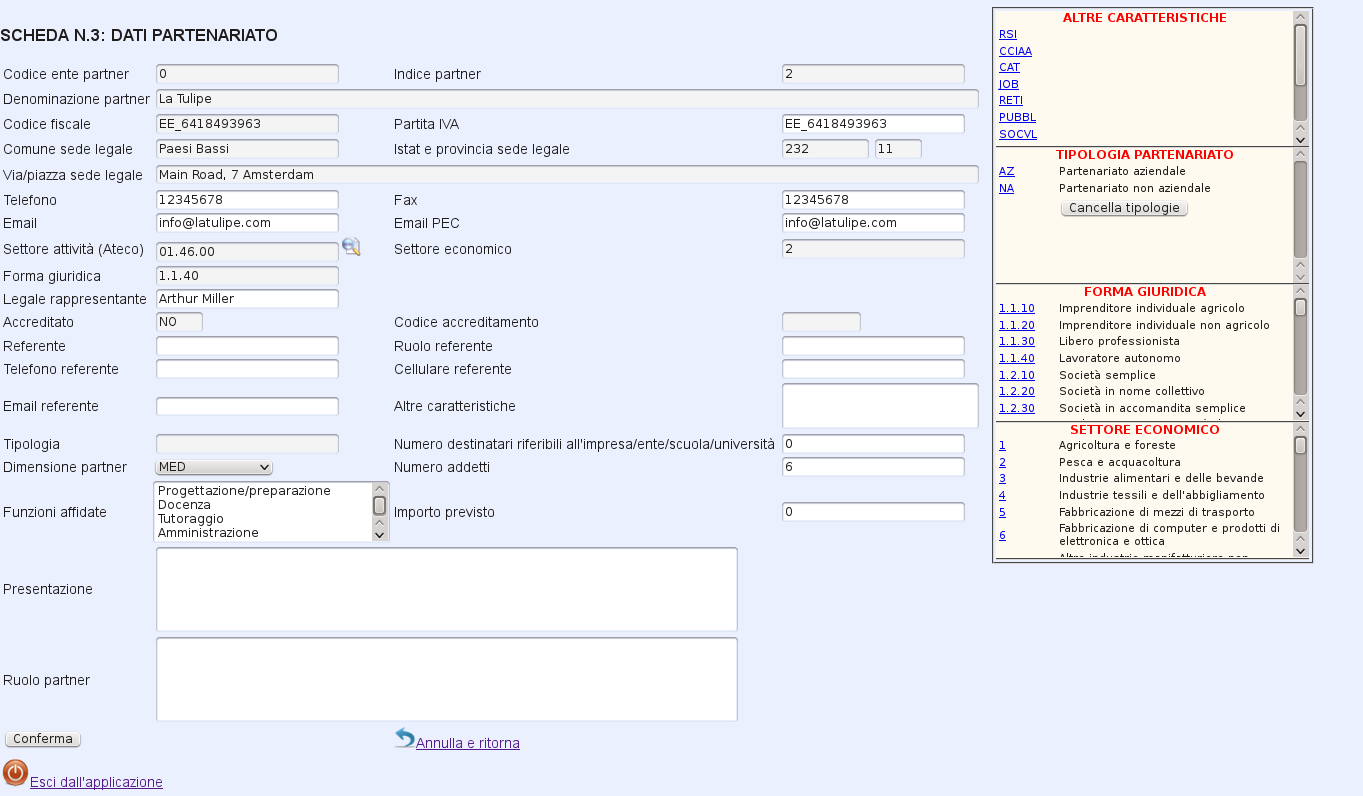
Task: Pick the PUBBL characteristic link
Action: tap(1017, 117)
